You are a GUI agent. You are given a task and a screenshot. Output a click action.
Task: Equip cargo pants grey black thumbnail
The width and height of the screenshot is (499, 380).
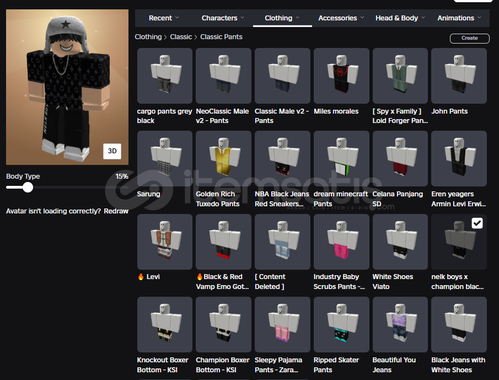pos(165,76)
